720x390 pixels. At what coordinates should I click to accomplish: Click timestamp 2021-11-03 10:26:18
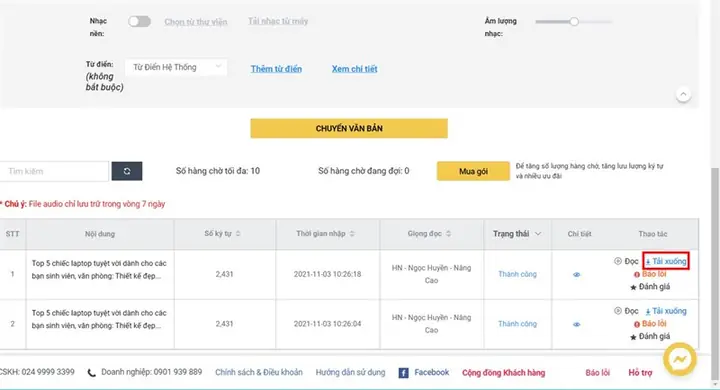(x=327, y=274)
